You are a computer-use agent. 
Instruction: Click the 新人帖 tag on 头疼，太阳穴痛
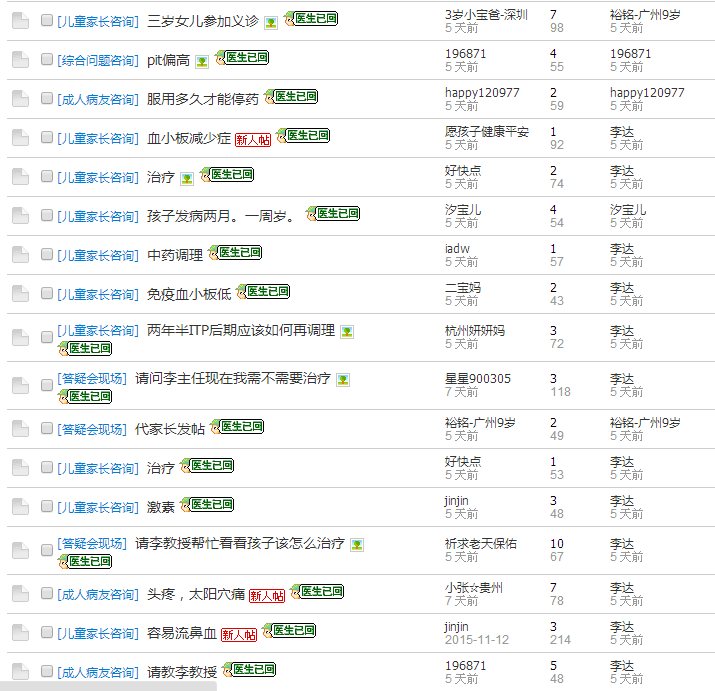(x=267, y=596)
